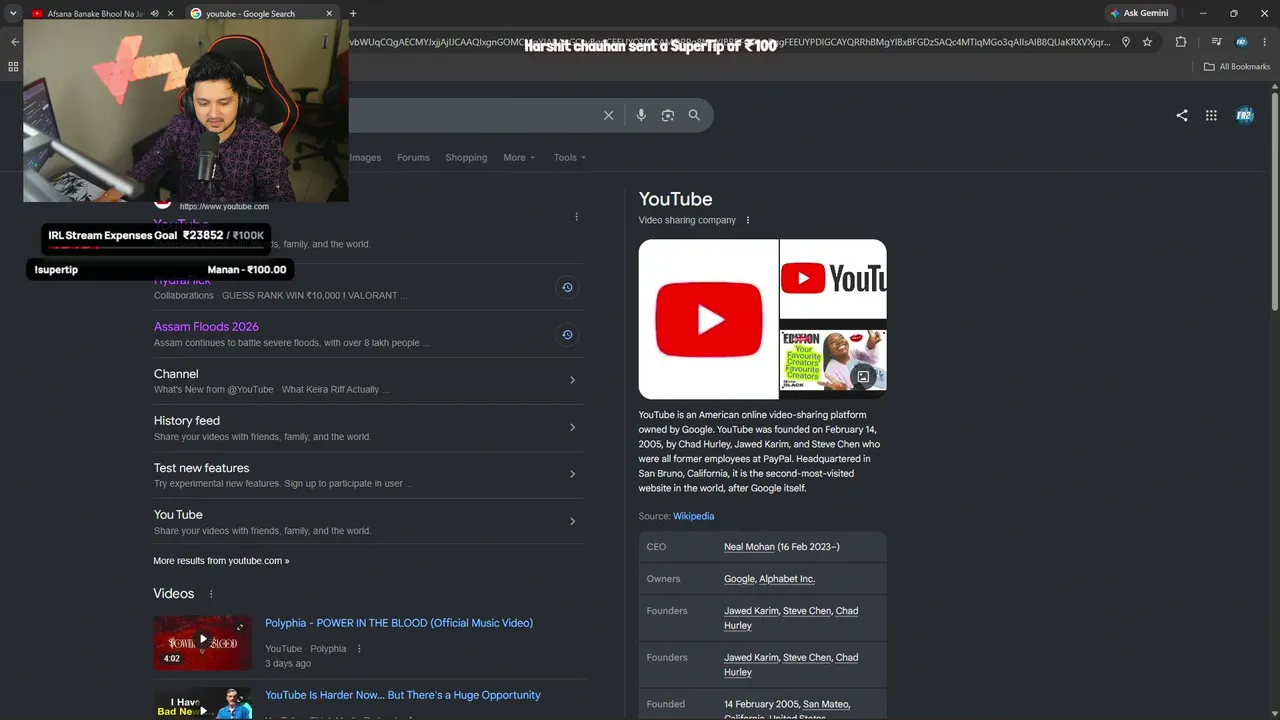
Task: Open the Google account avatar
Action: tap(1244, 115)
